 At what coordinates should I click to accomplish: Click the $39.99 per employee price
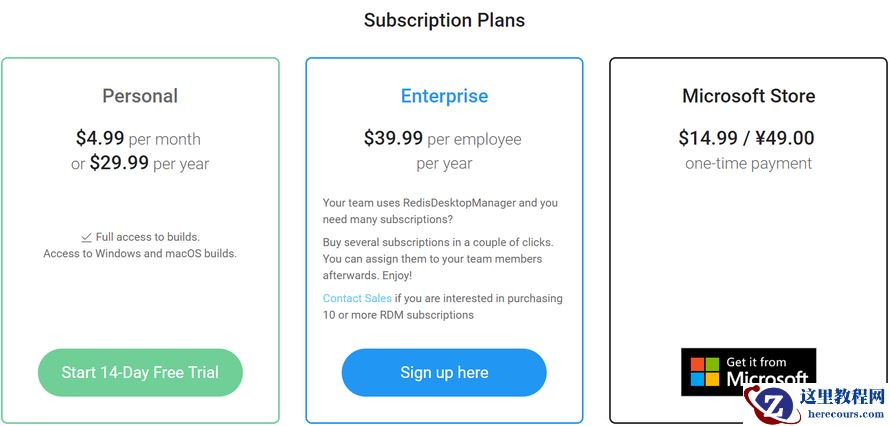pyautogui.click(x=442, y=139)
